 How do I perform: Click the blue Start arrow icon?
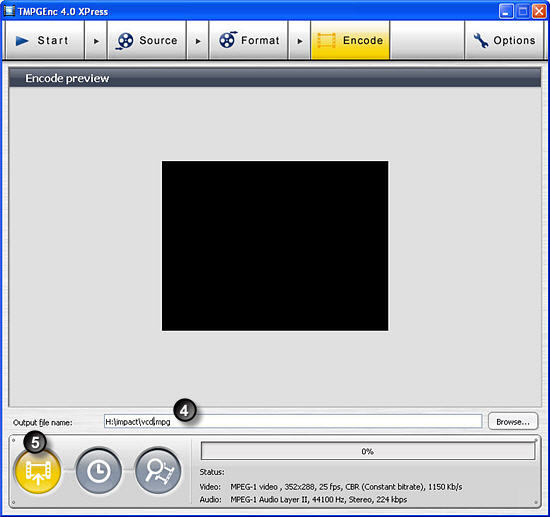pyautogui.click(x=22, y=41)
